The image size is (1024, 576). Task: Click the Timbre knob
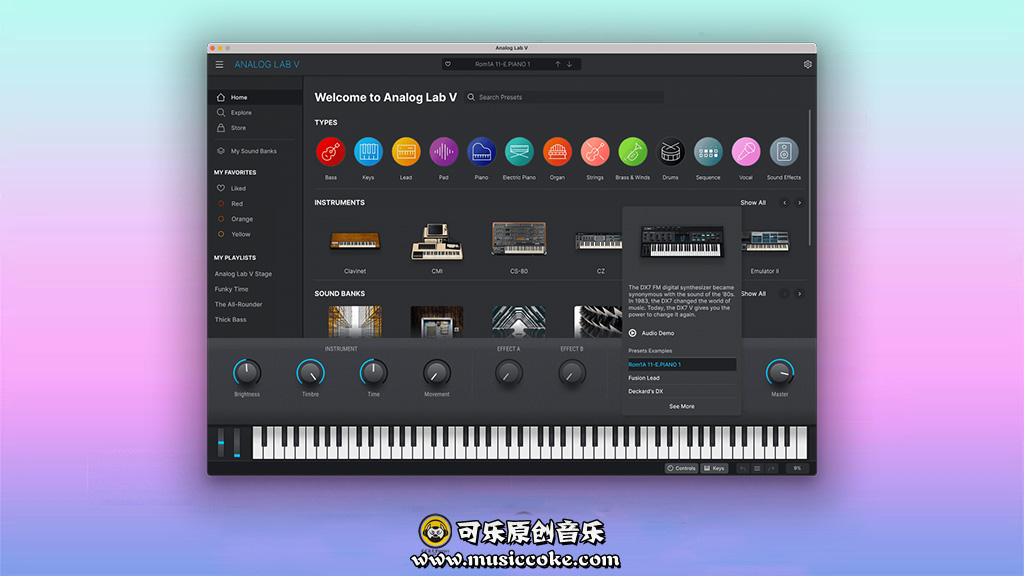pos(310,373)
